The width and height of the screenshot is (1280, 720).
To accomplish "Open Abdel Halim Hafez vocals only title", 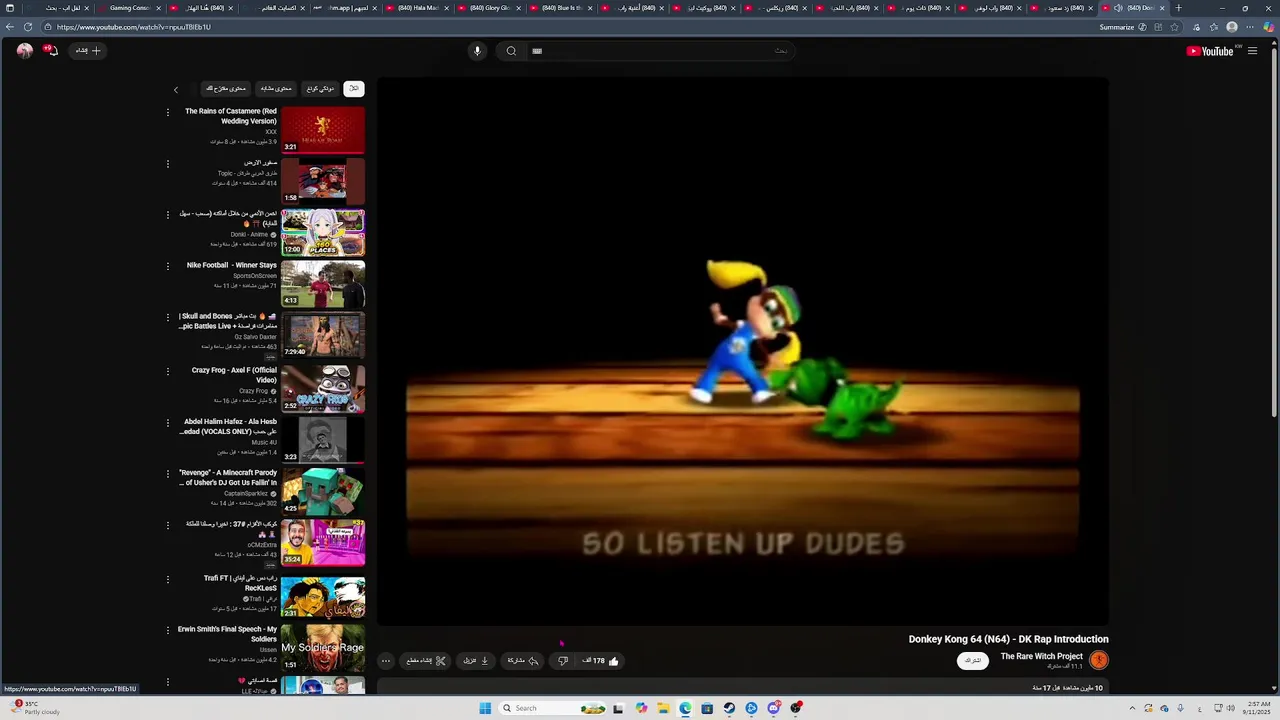I will 228,426.
